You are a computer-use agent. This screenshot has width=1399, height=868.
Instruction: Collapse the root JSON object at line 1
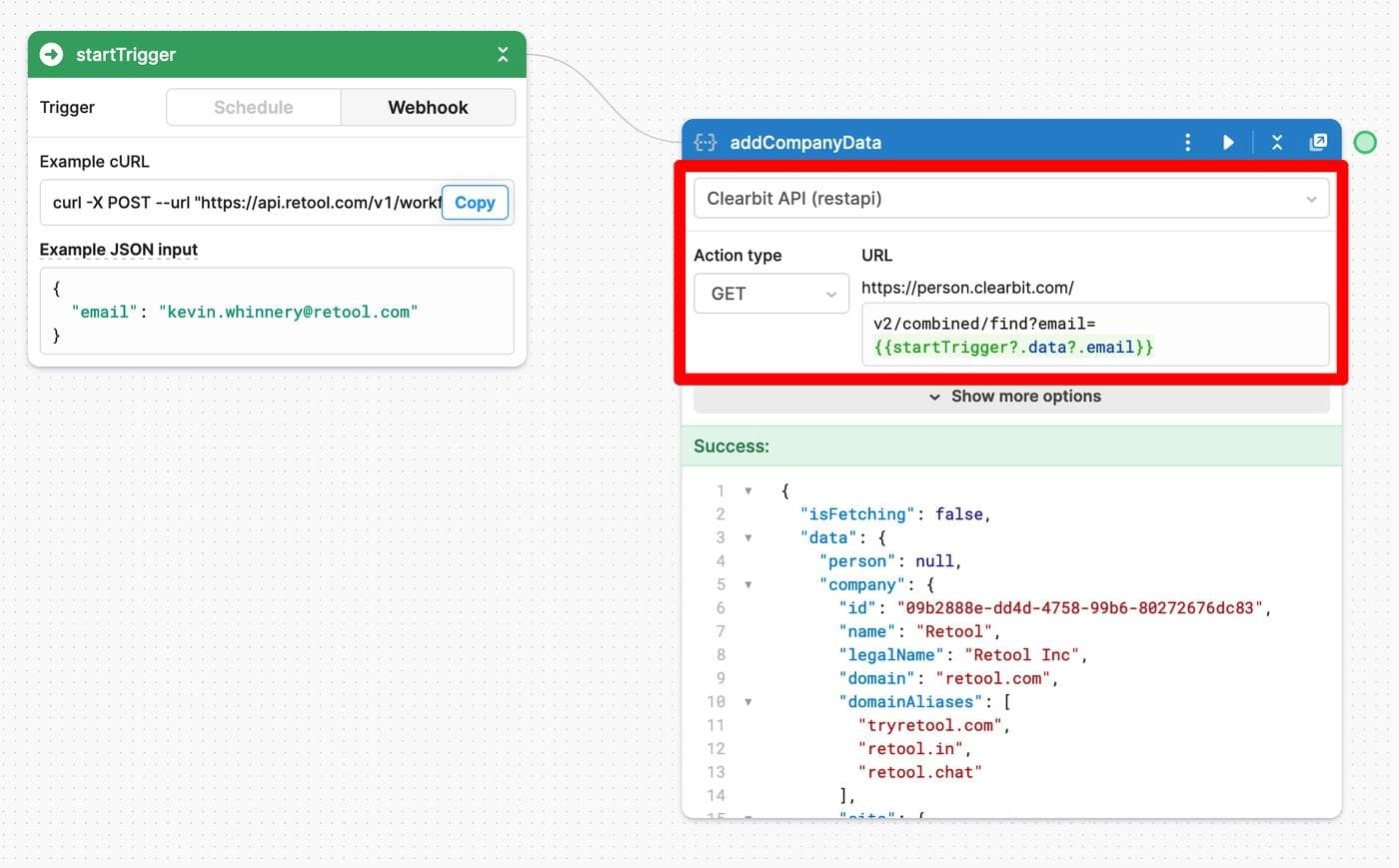pyautogui.click(x=748, y=490)
